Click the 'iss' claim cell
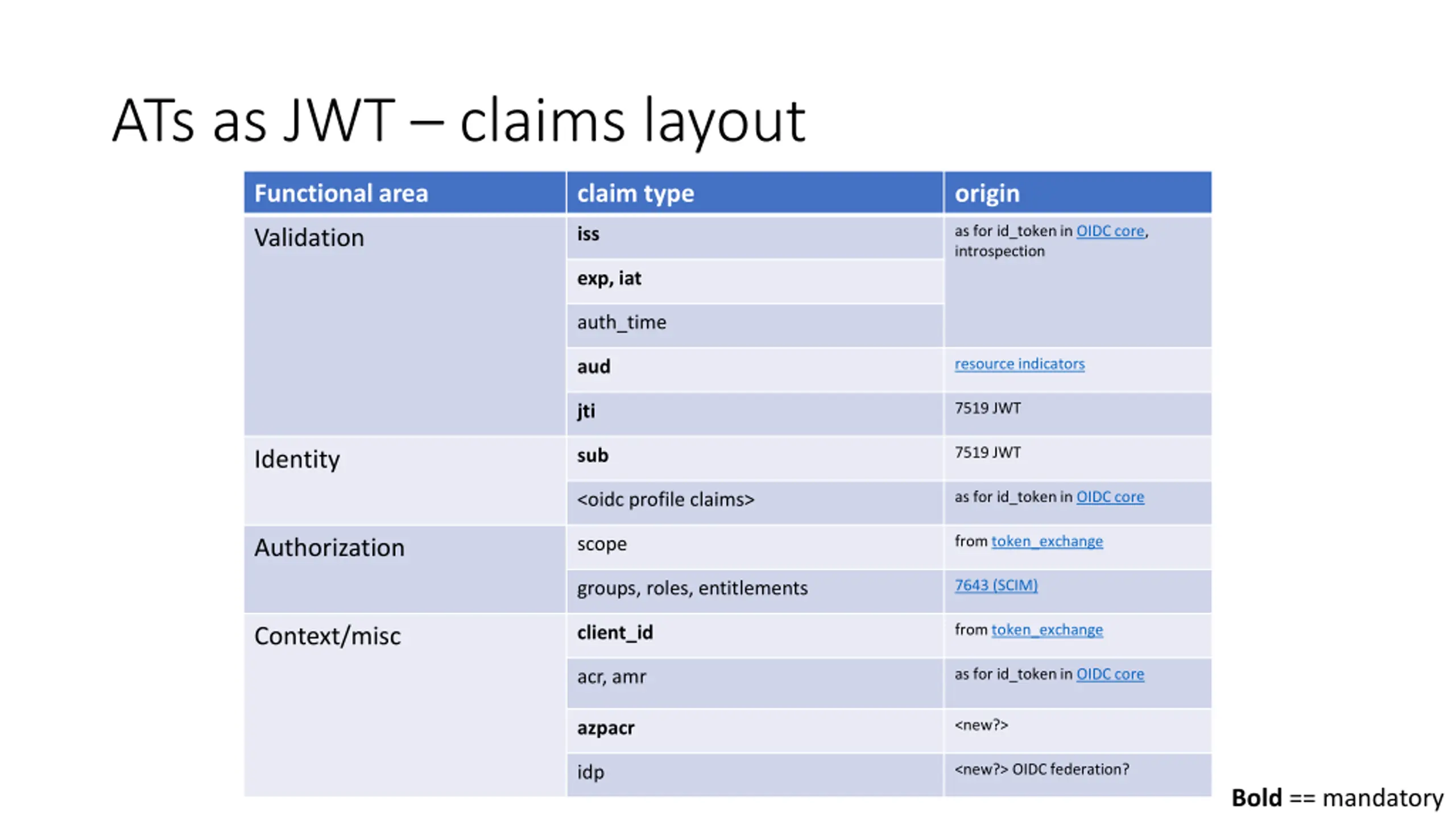The image size is (1456, 819). [755, 237]
